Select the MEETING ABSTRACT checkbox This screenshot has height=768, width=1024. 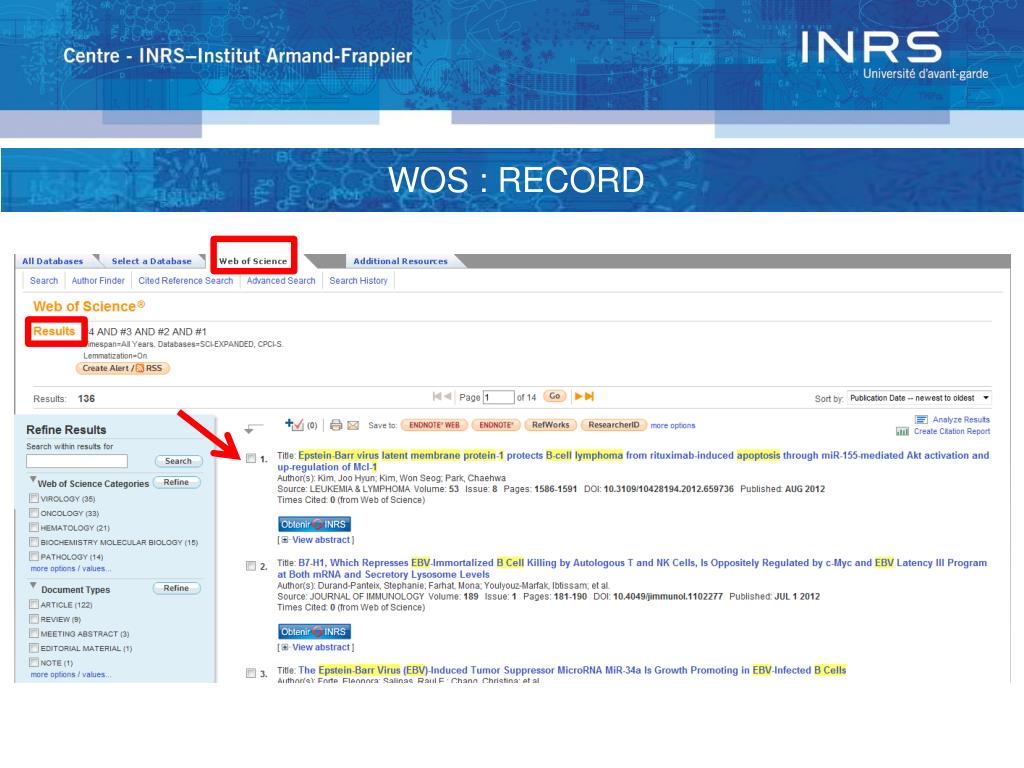(x=34, y=633)
